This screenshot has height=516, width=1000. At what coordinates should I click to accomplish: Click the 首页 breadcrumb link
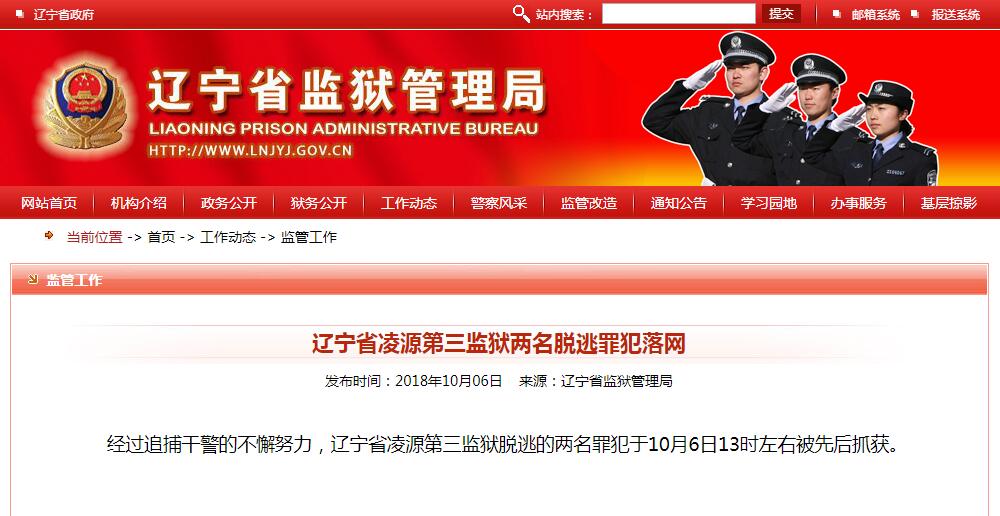[161, 237]
